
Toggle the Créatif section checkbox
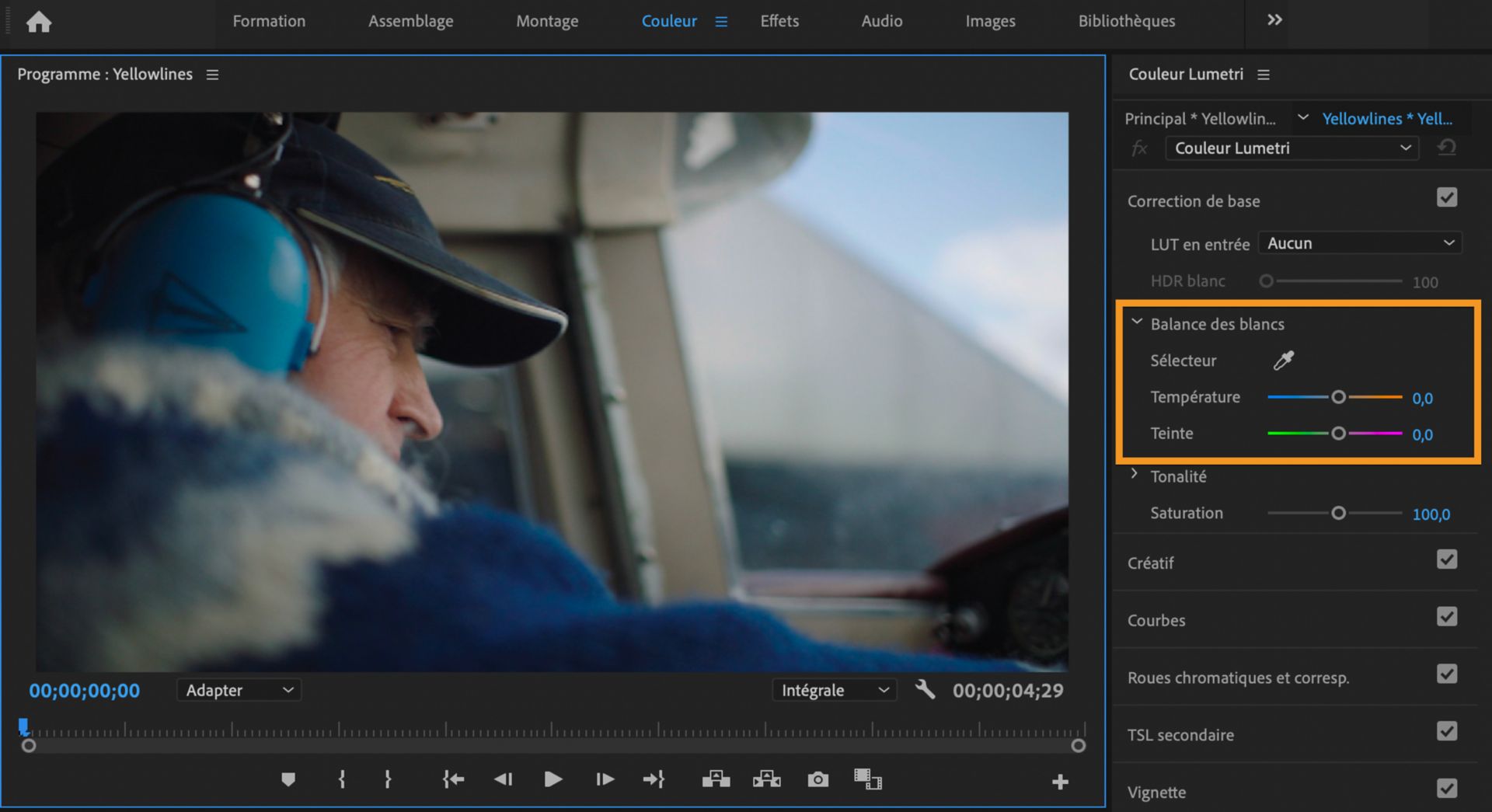point(1446,560)
